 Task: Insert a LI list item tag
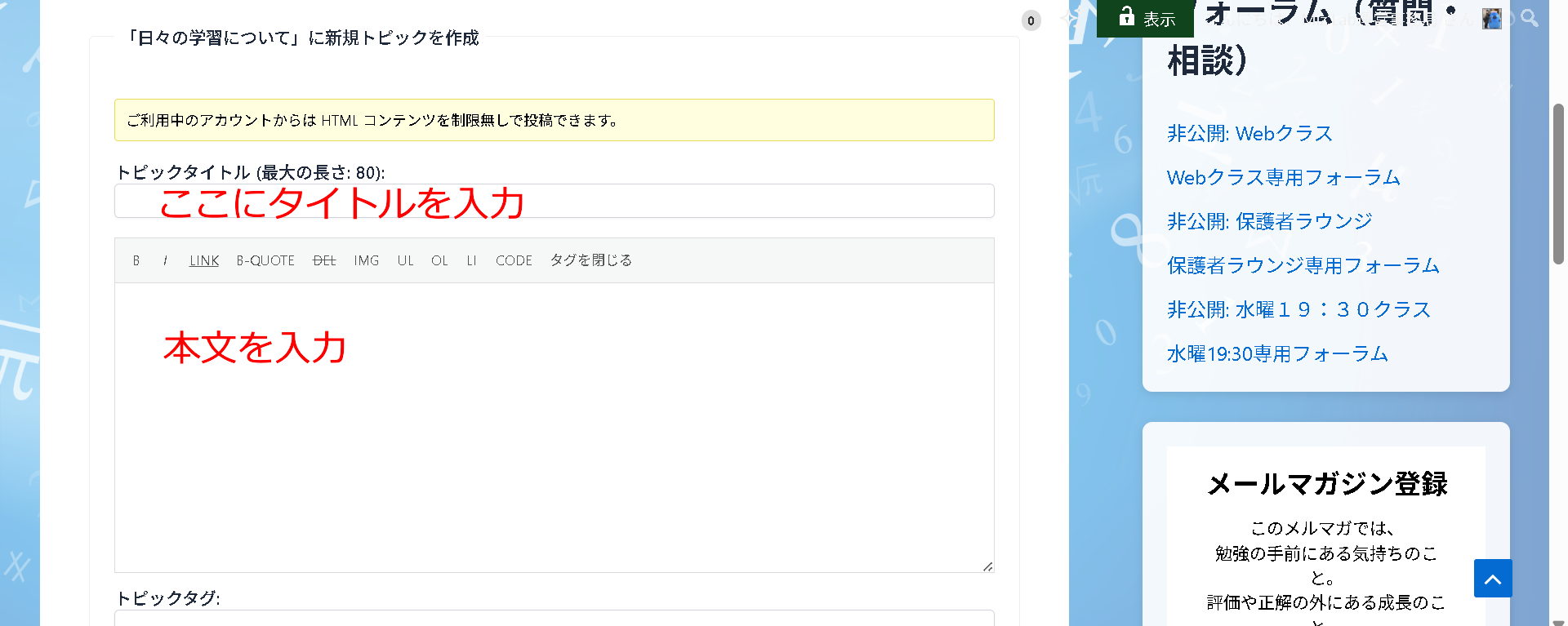[472, 260]
